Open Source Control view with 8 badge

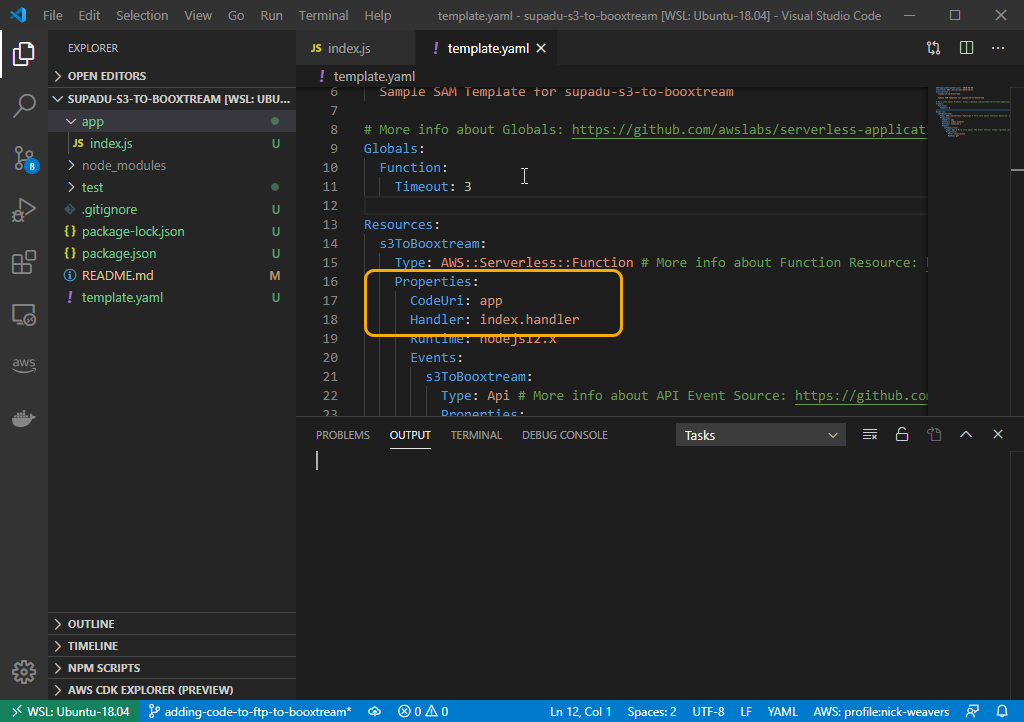coord(25,159)
